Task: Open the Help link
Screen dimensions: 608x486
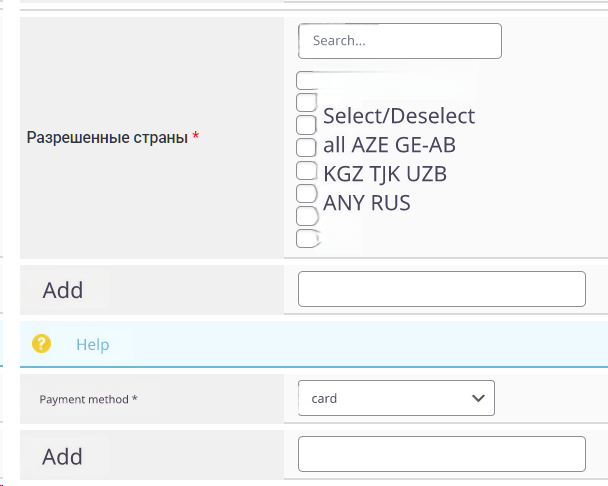Action: coord(92,344)
